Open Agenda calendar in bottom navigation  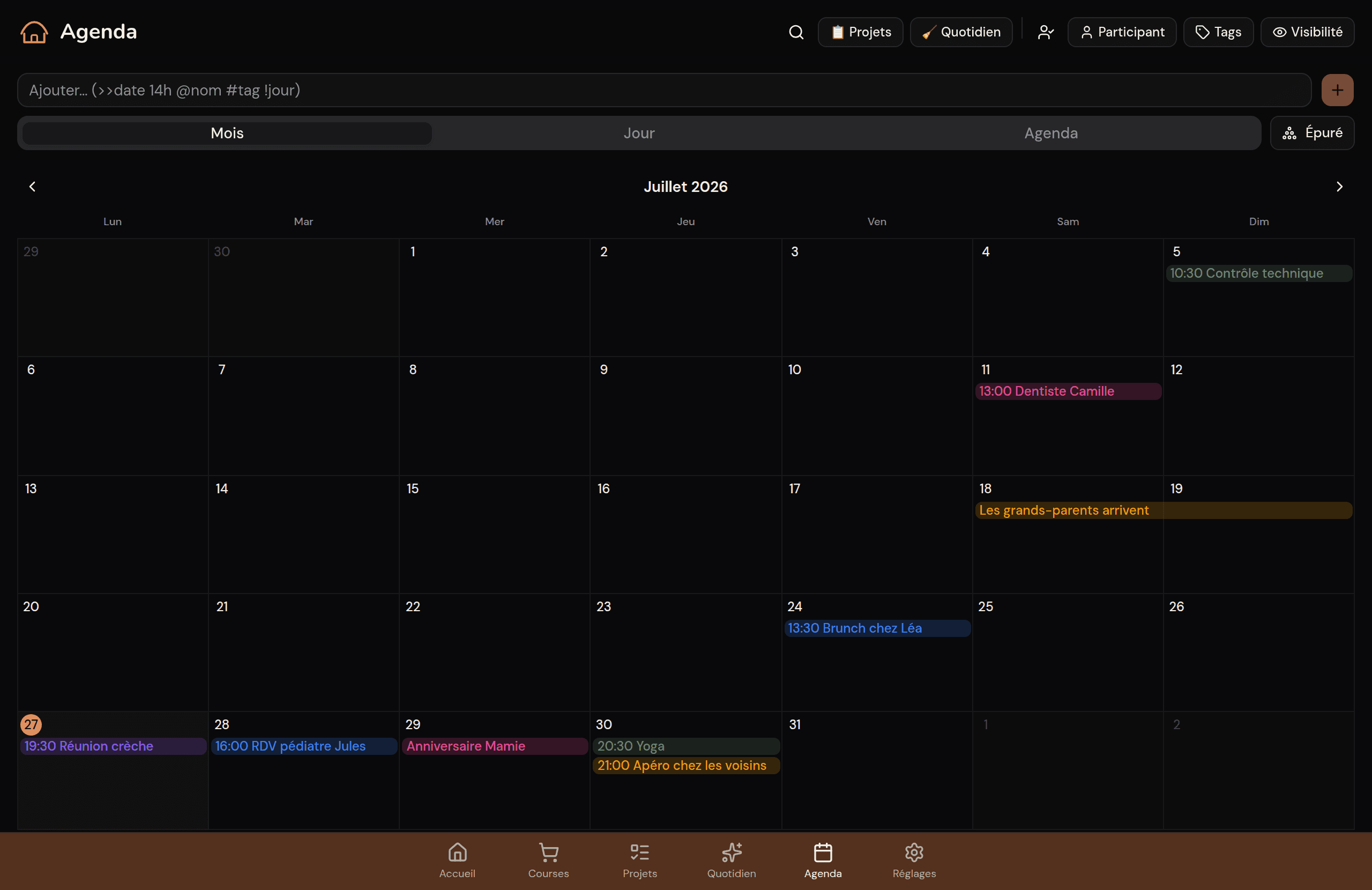(x=823, y=861)
